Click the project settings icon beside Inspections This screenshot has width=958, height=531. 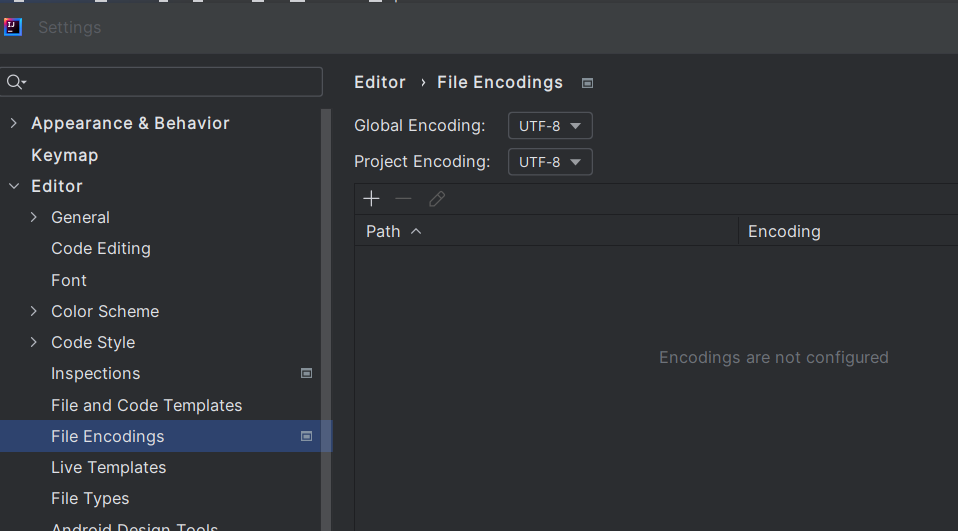(307, 373)
